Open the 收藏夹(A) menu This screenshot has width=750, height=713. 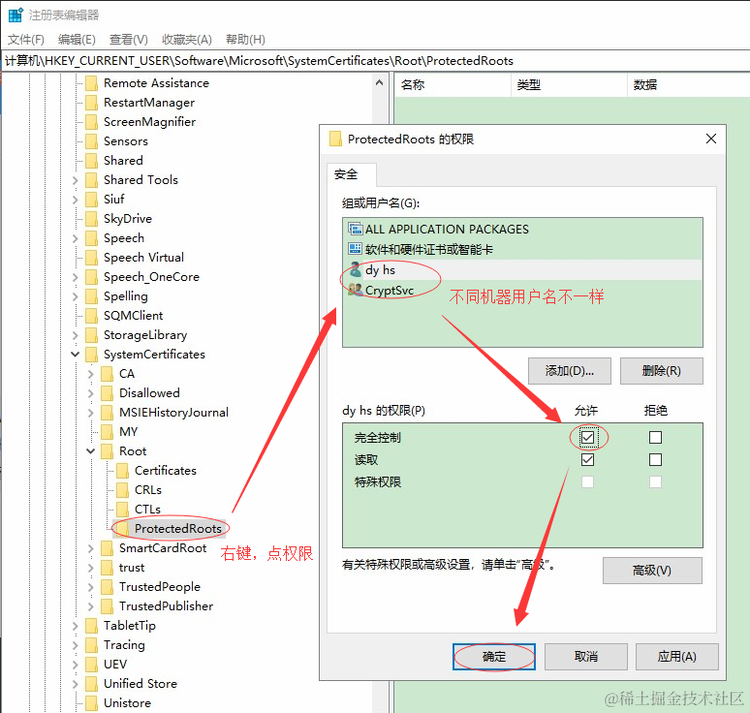[x=187, y=40]
